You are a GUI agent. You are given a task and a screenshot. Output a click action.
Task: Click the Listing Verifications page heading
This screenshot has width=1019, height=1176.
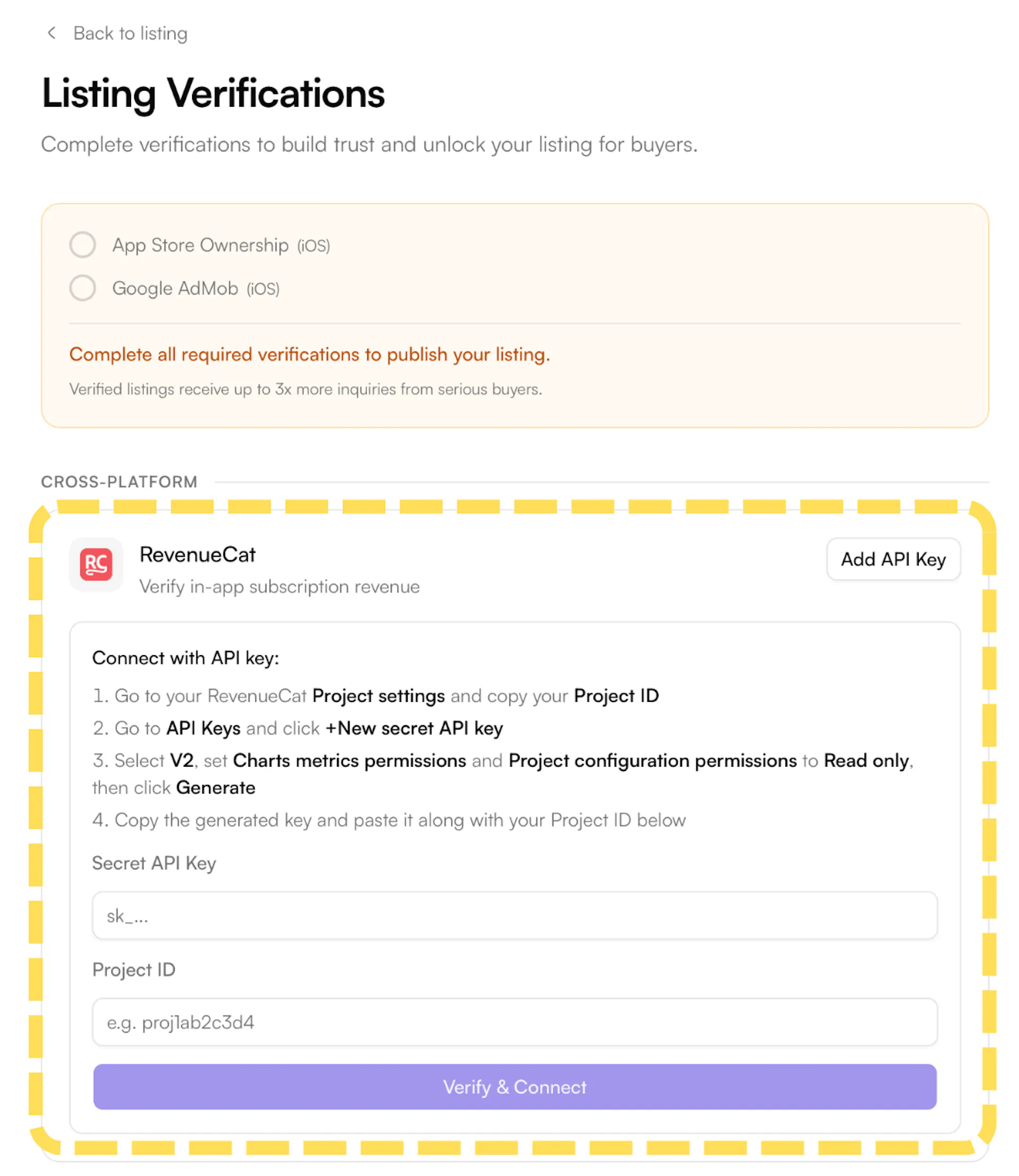click(x=213, y=93)
